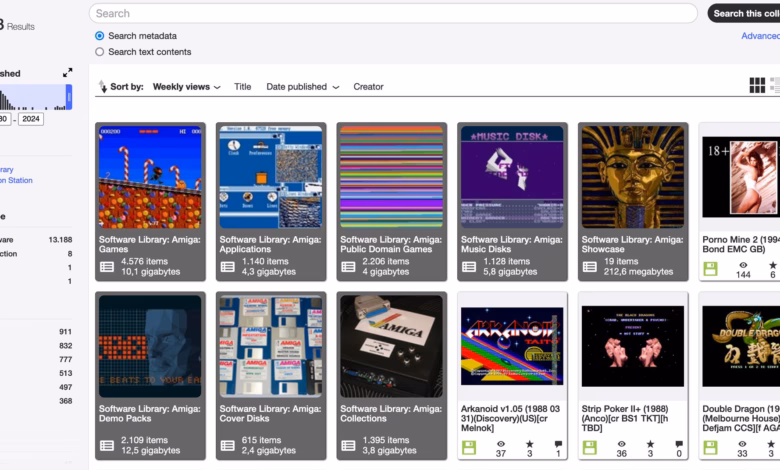Screen dimensions: 780x470
Task: Switch to list view layout
Action: click(x=775, y=85)
